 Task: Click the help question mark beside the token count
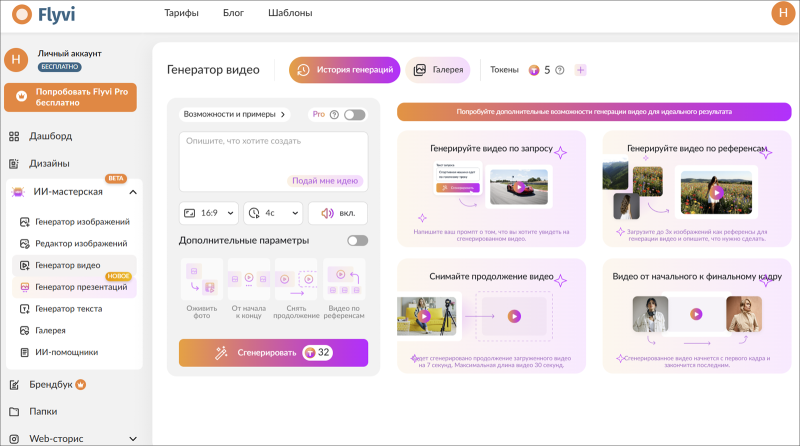point(560,70)
